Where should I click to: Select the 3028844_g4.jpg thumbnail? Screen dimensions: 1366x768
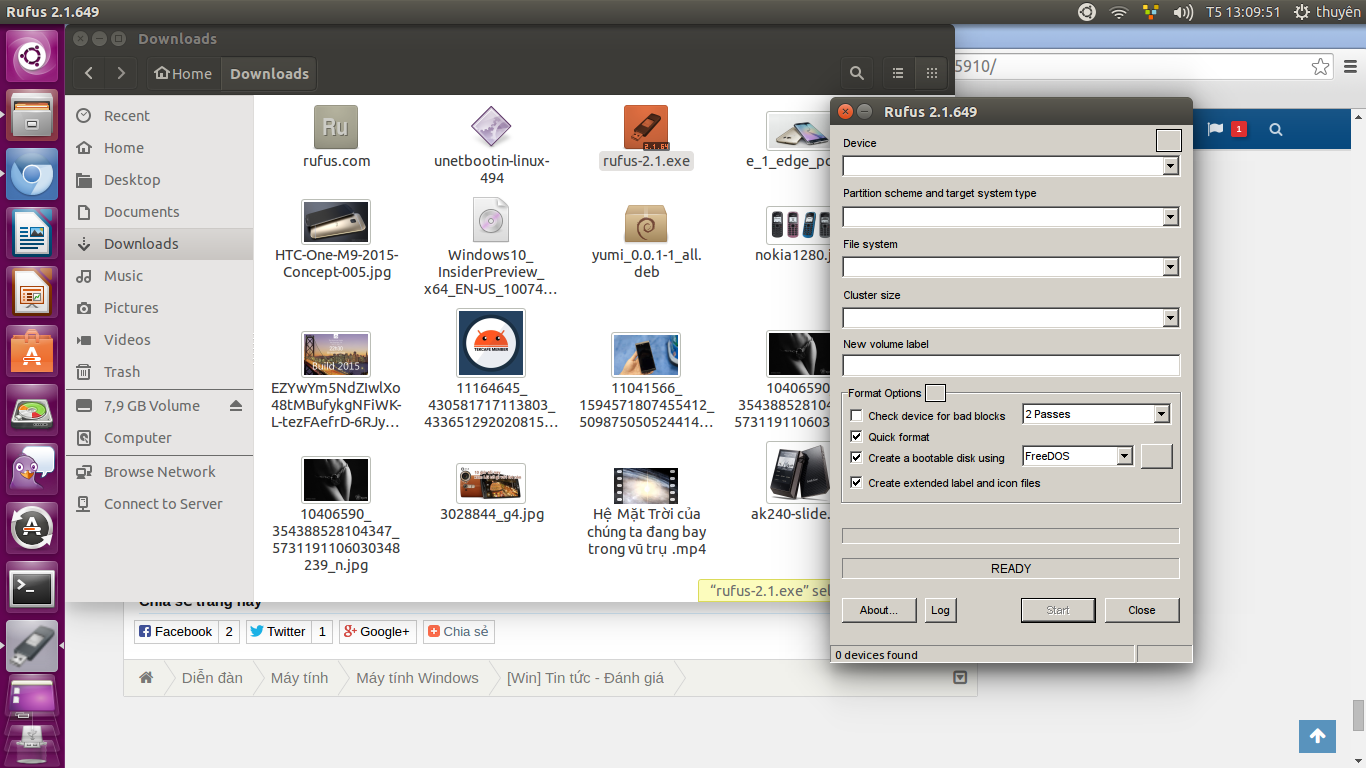pos(491,483)
